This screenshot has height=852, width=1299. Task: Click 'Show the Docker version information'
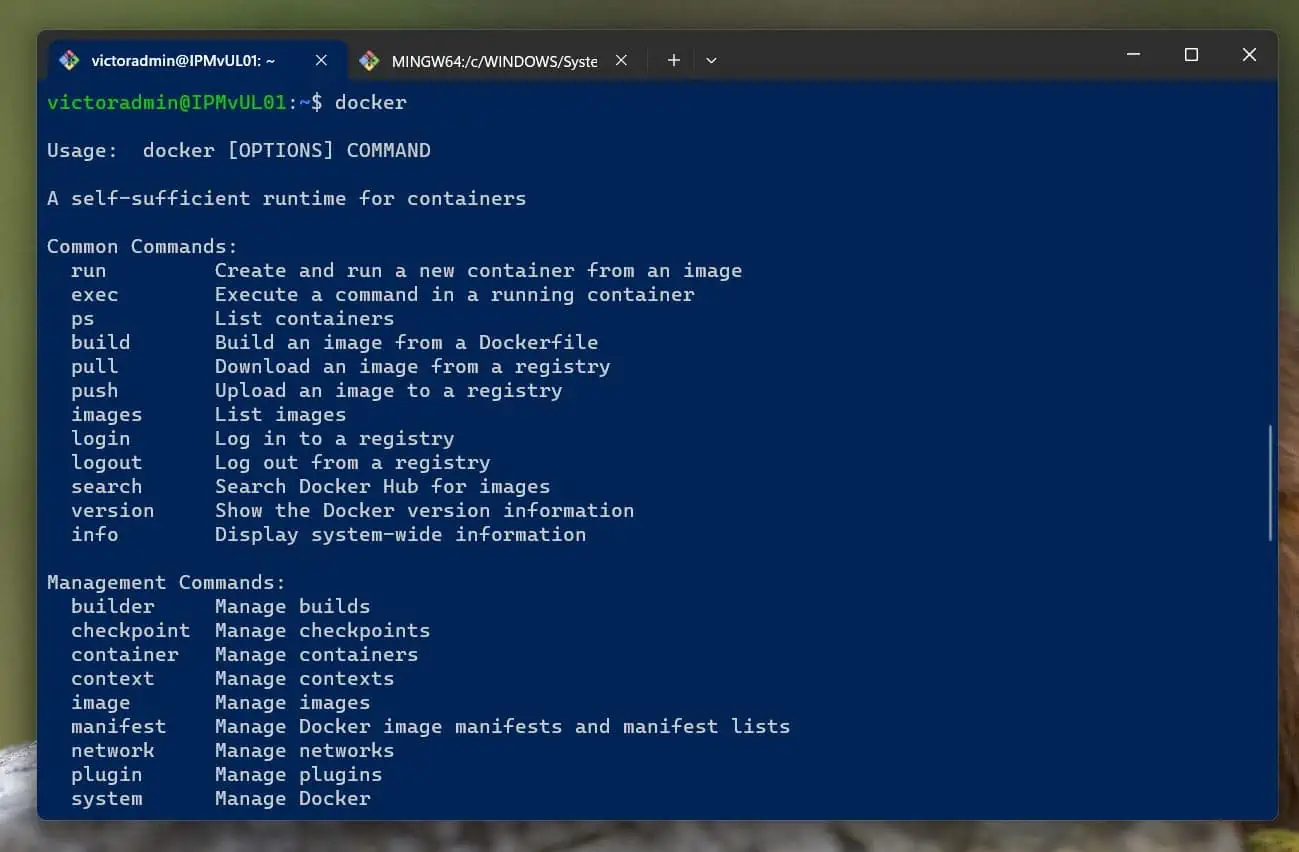(x=425, y=510)
